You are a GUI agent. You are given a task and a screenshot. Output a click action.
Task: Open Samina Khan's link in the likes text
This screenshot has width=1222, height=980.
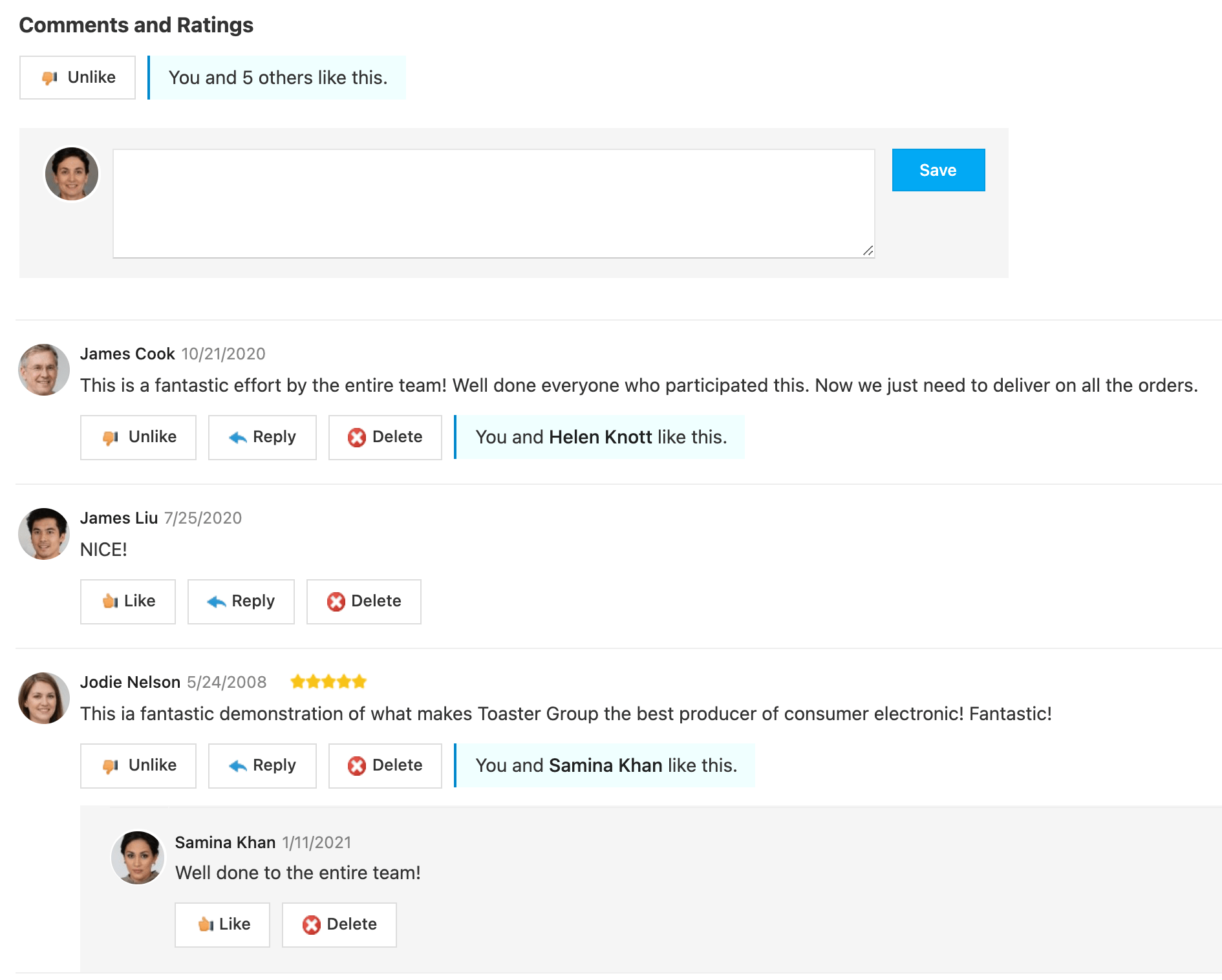[606, 766]
